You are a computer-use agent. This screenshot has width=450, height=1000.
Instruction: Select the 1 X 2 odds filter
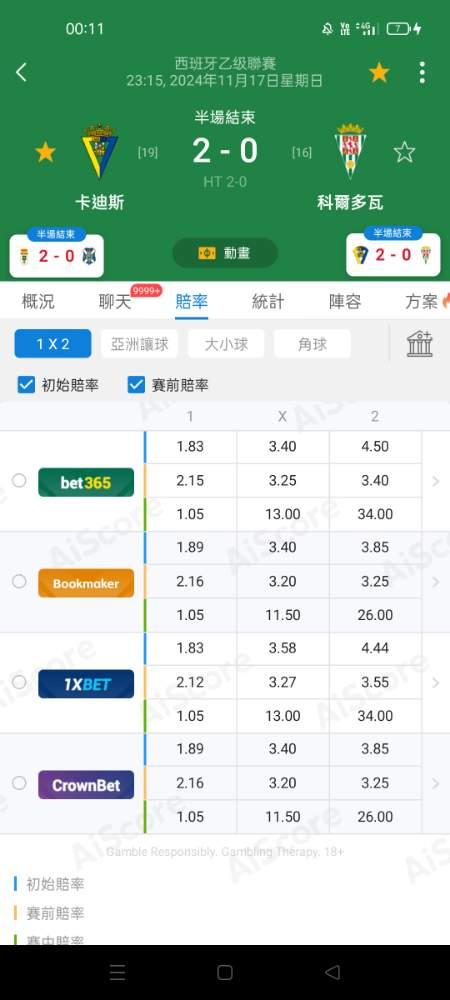[53, 344]
